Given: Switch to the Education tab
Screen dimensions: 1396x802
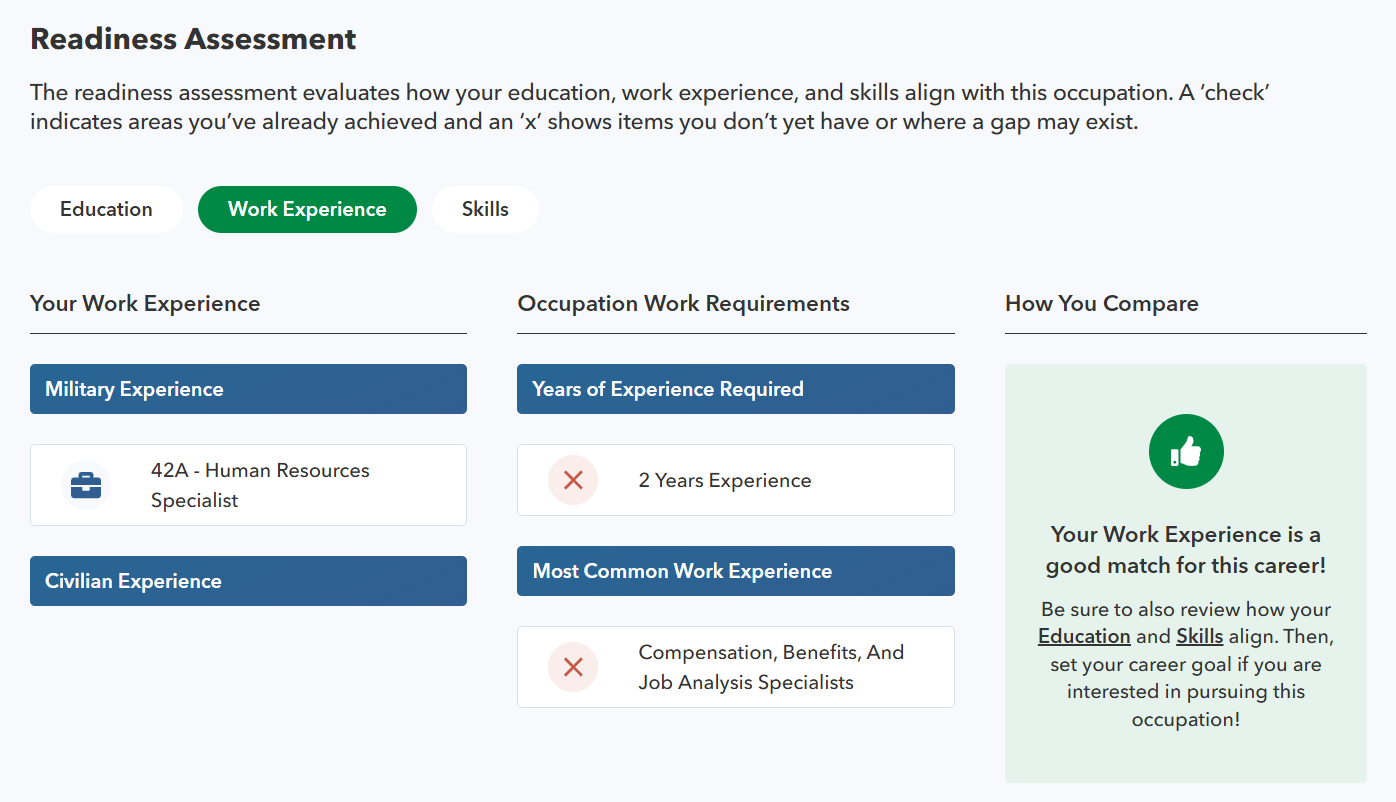Looking at the screenshot, I should [x=105, y=209].
